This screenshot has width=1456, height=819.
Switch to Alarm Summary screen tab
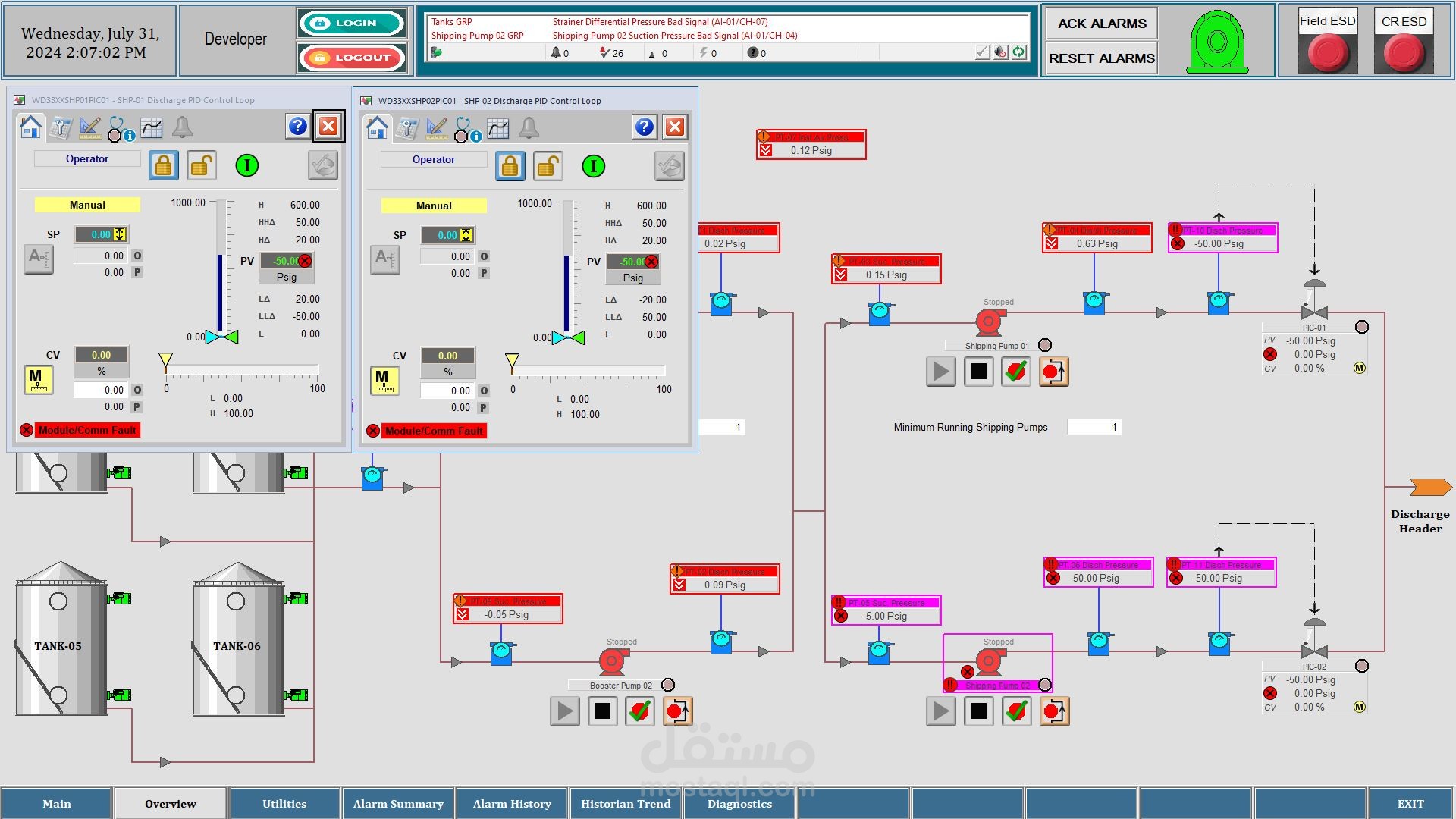[398, 803]
